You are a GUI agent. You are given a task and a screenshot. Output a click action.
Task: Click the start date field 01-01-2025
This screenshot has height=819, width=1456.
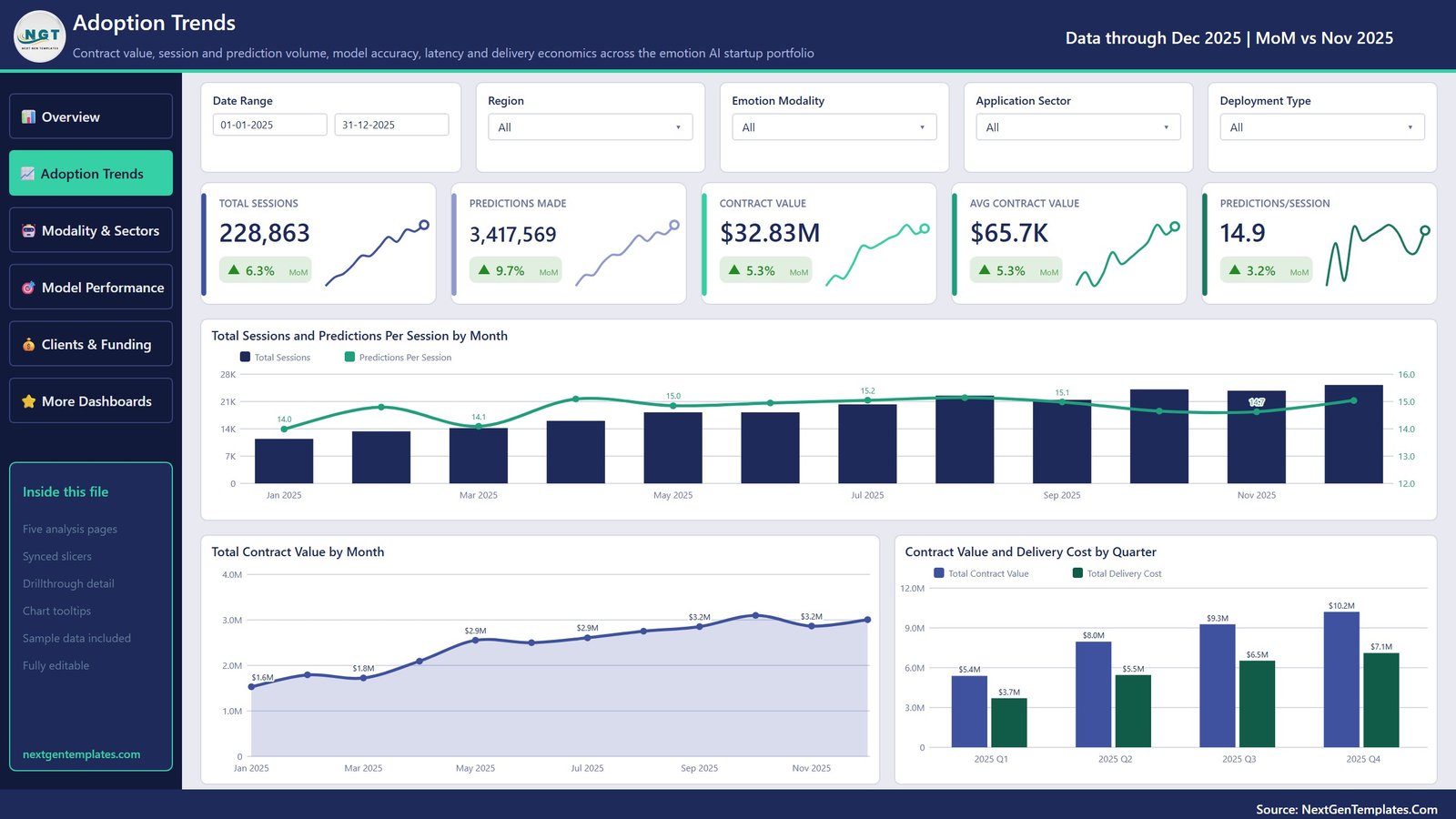tap(269, 125)
